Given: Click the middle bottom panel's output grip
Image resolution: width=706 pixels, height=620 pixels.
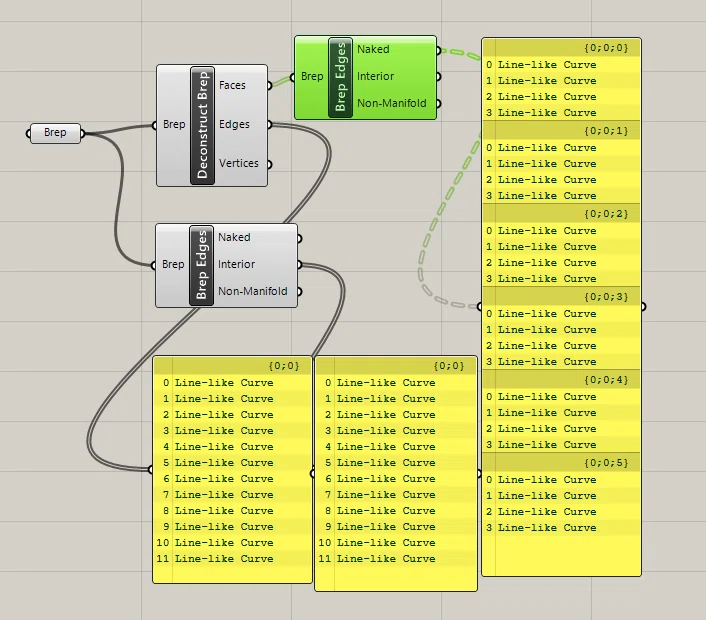Looking at the screenshot, I should click(479, 473).
